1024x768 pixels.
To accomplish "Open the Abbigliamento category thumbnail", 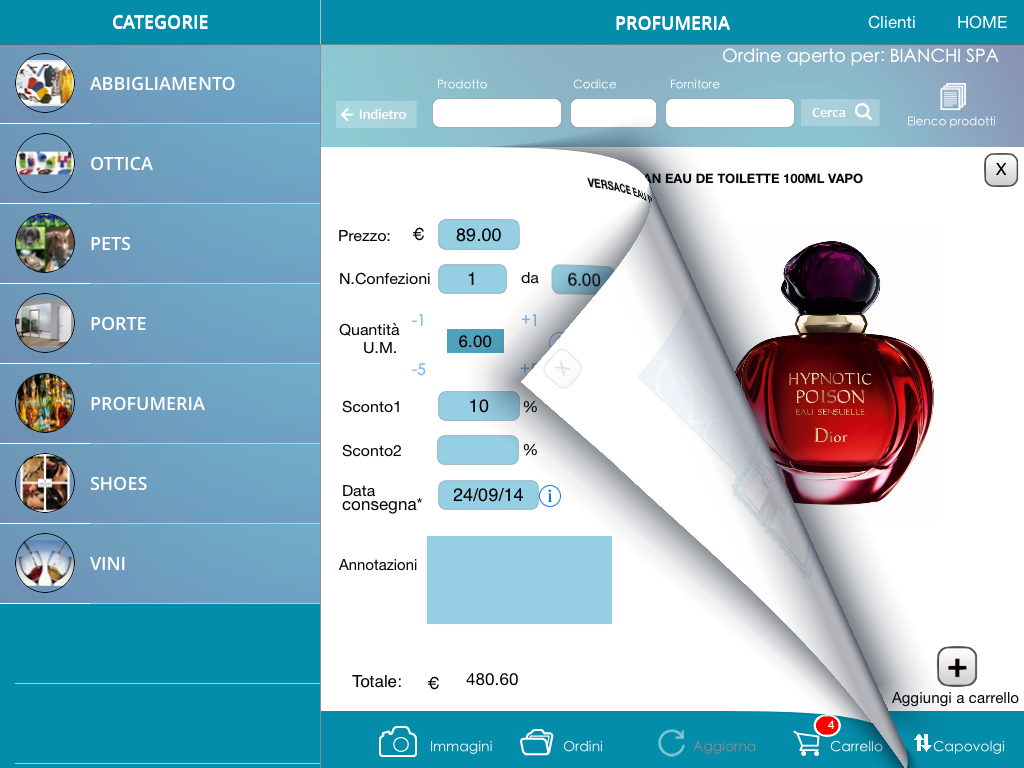I will tap(44, 83).
